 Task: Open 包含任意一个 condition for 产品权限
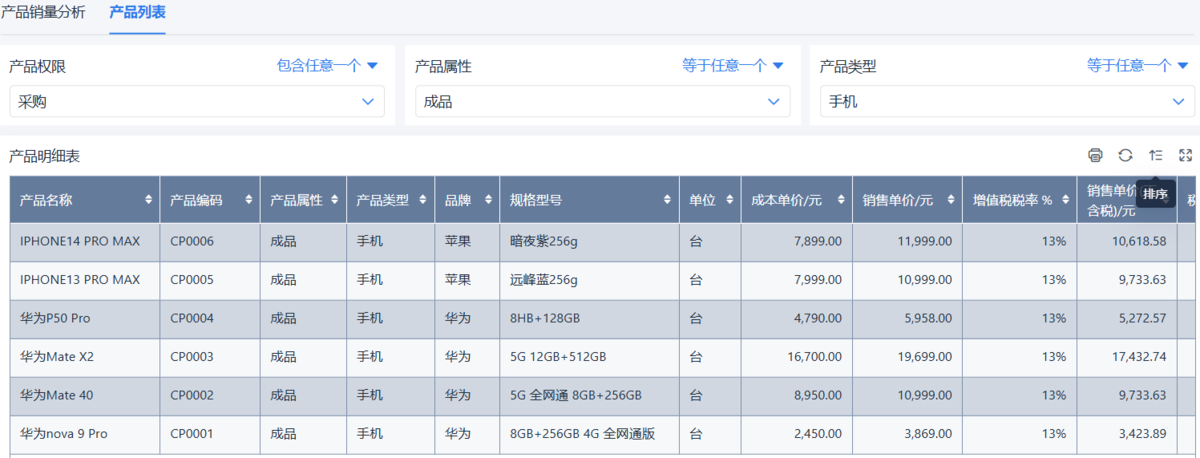pos(327,66)
